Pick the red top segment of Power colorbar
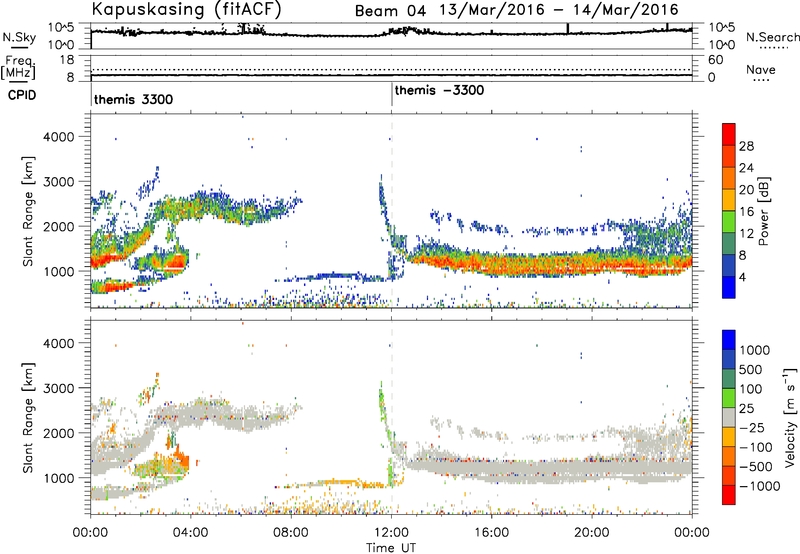 [x=729, y=134]
